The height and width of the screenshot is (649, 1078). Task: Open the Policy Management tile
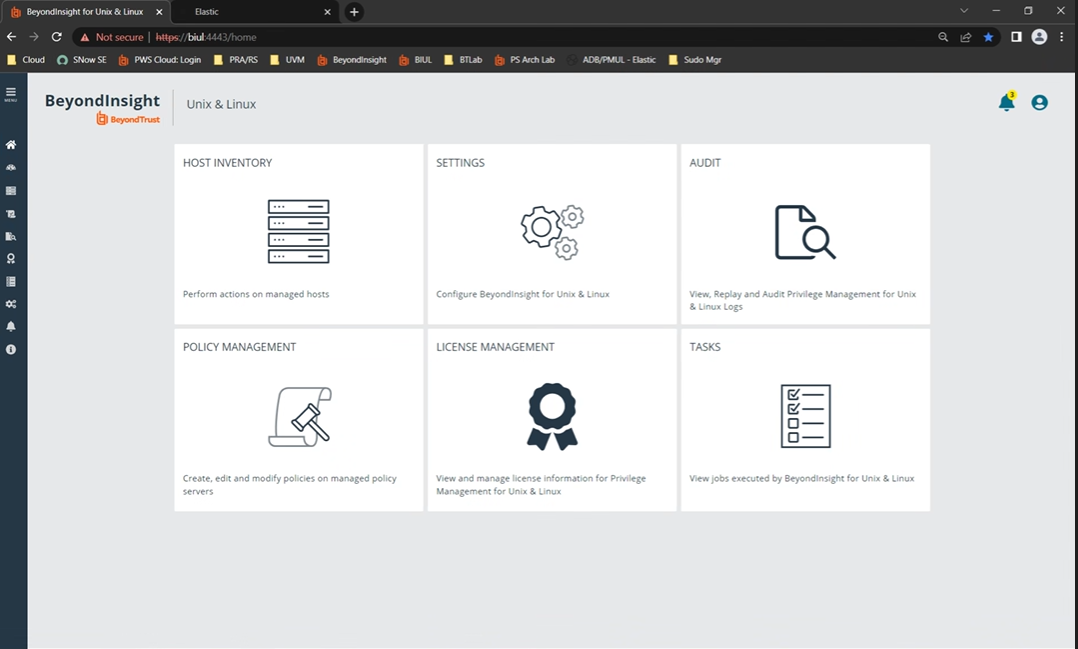(298, 419)
